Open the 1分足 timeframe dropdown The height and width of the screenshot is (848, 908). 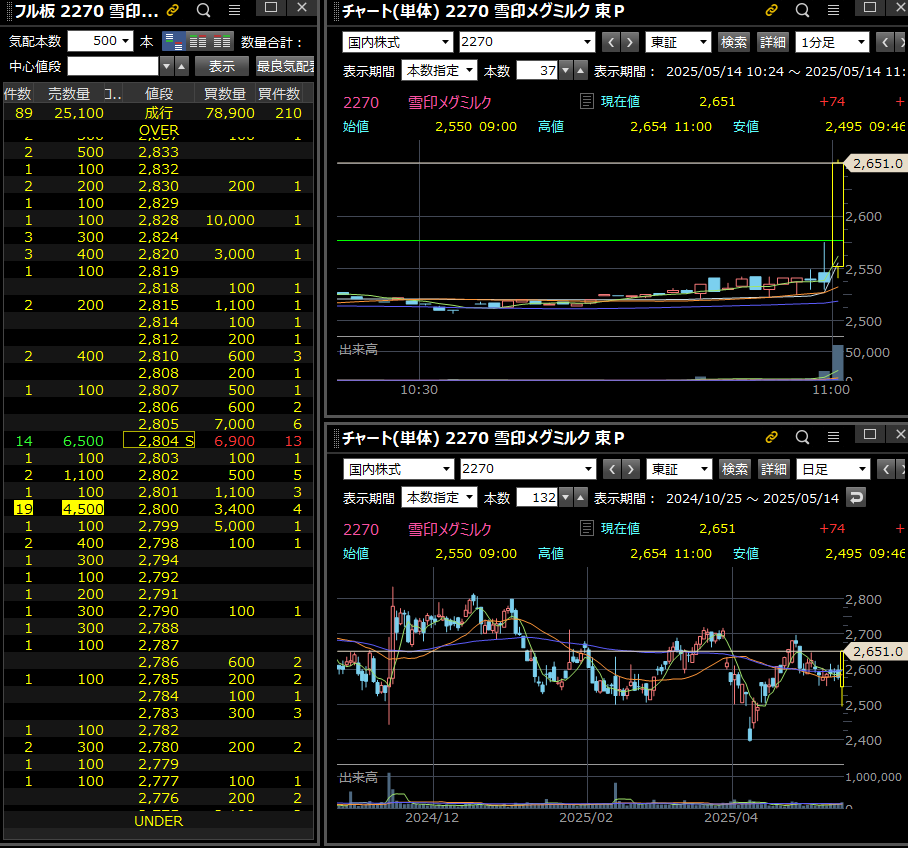click(x=833, y=42)
